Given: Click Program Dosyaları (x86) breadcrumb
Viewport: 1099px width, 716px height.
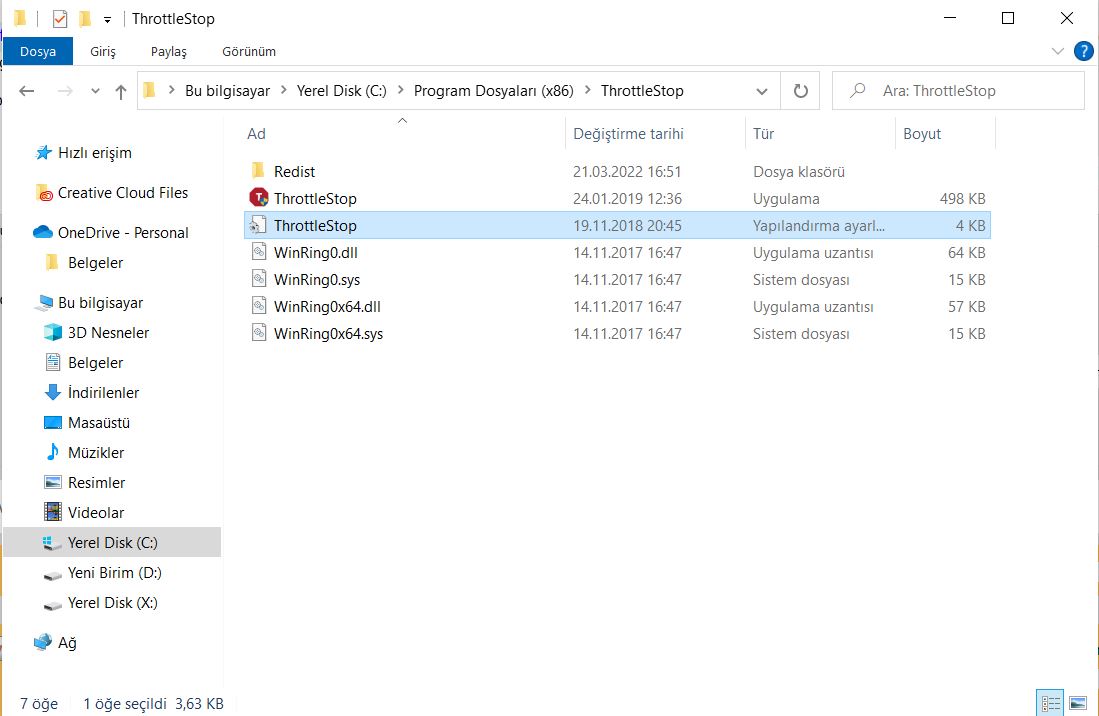Looking at the screenshot, I should coord(493,91).
